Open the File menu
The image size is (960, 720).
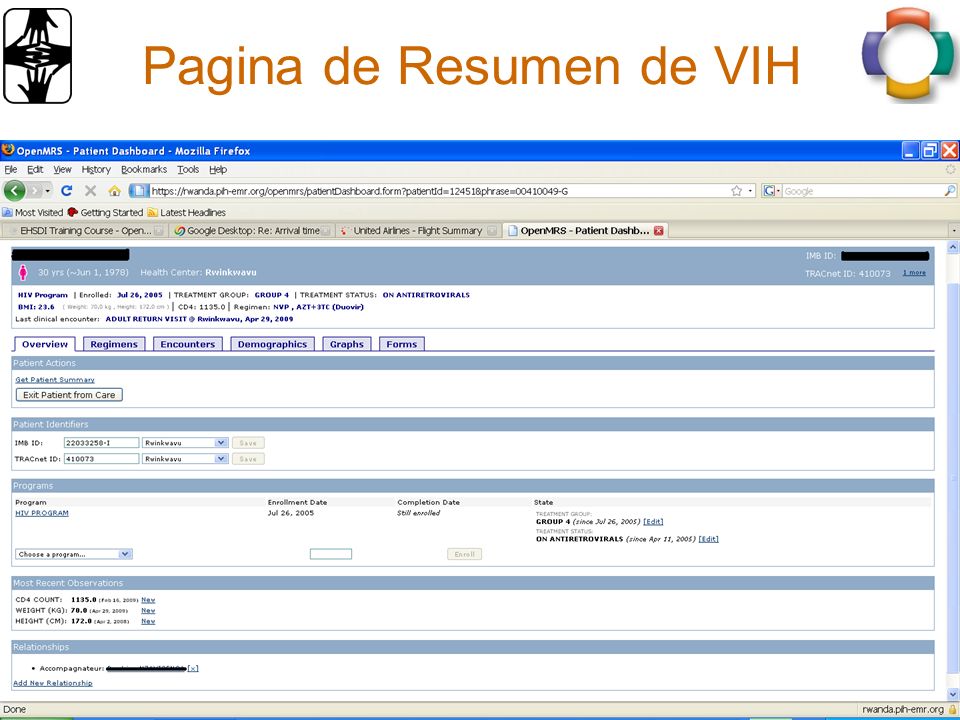point(10,170)
